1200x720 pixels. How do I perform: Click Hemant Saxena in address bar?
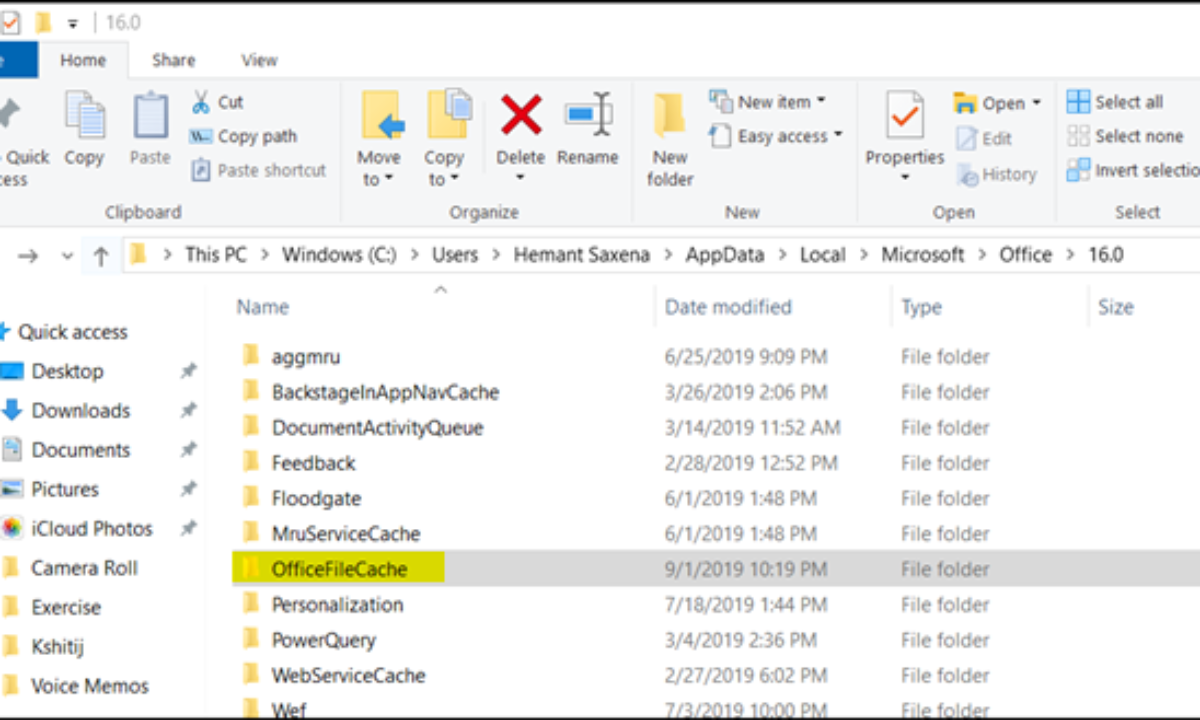point(581,255)
